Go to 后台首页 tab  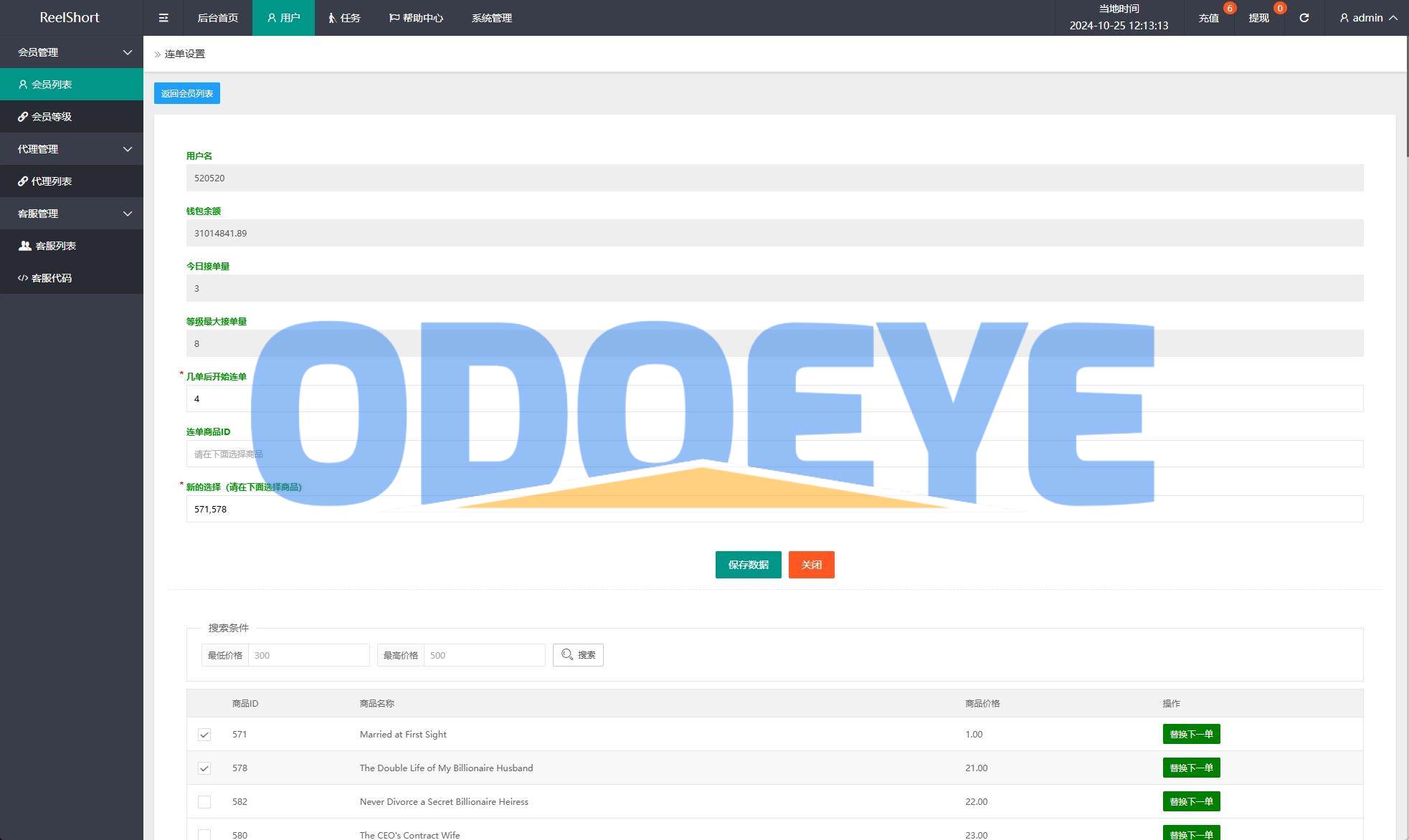coord(217,18)
